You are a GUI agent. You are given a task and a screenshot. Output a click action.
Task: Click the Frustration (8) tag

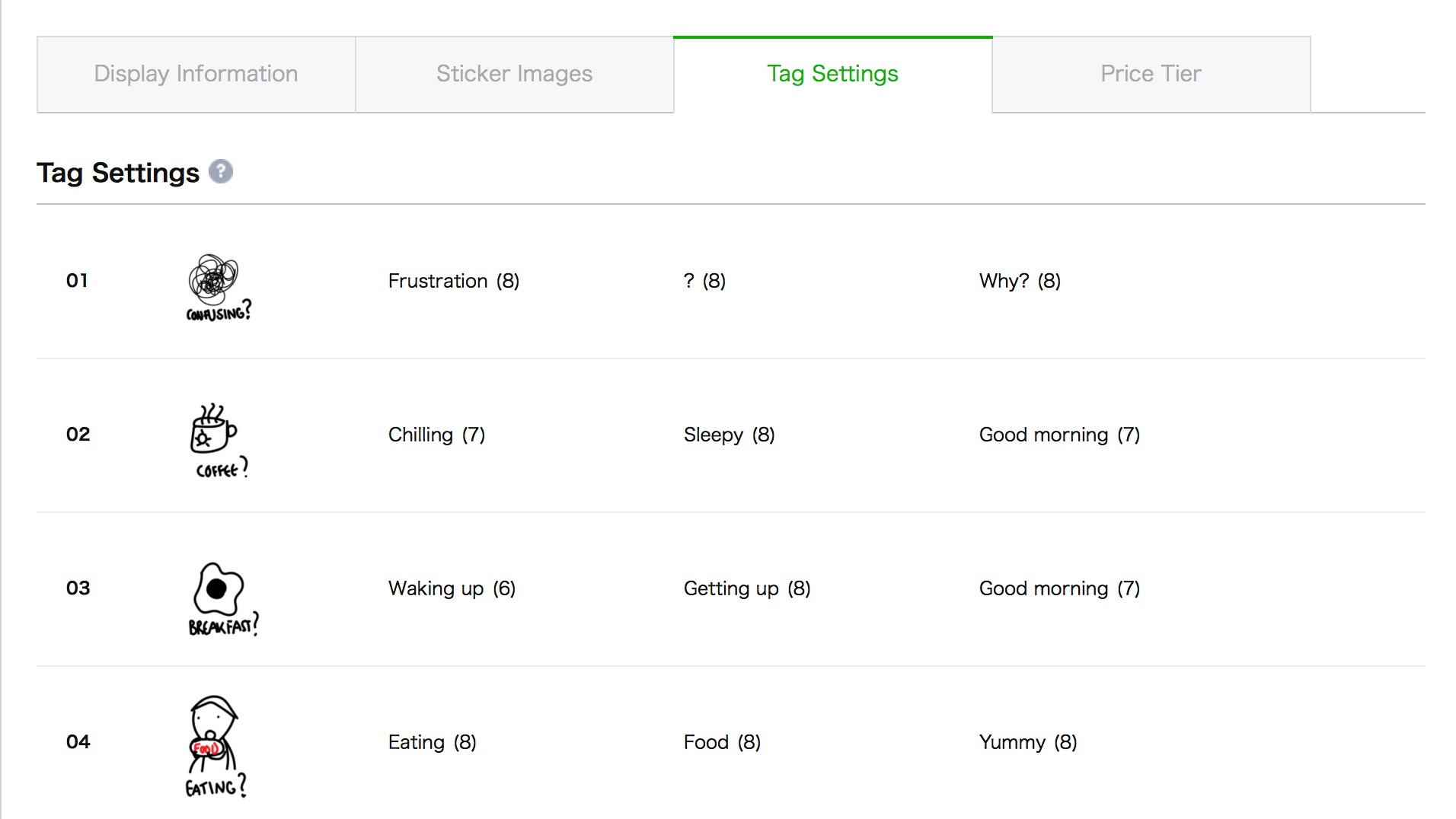454,281
